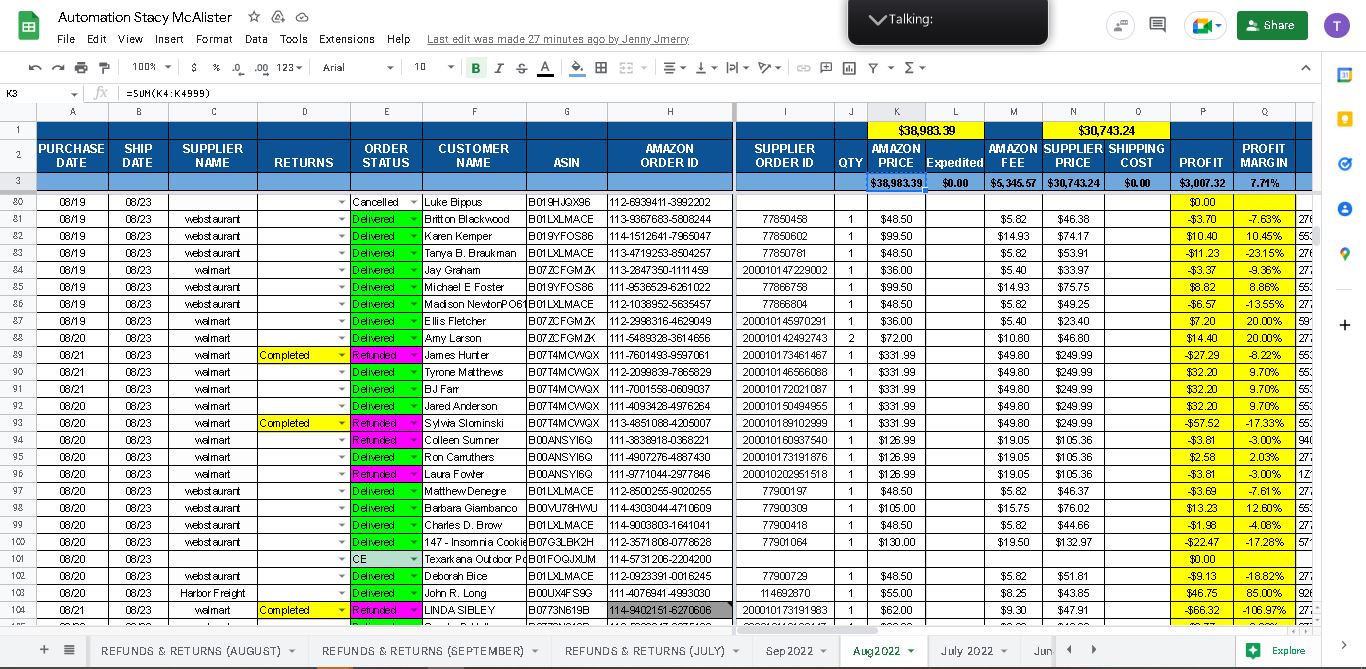This screenshot has width=1366, height=669.
Task: Click the Explore button
Action: tap(1276, 650)
